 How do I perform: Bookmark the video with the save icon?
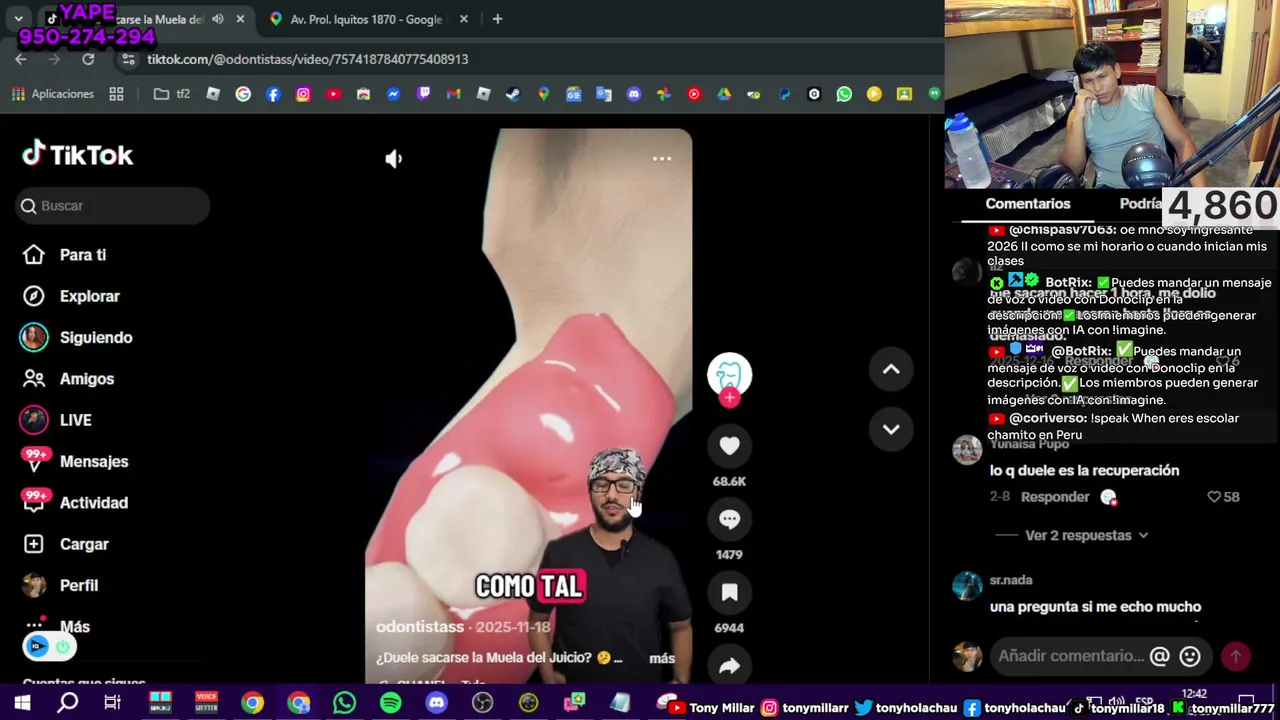(x=729, y=592)
